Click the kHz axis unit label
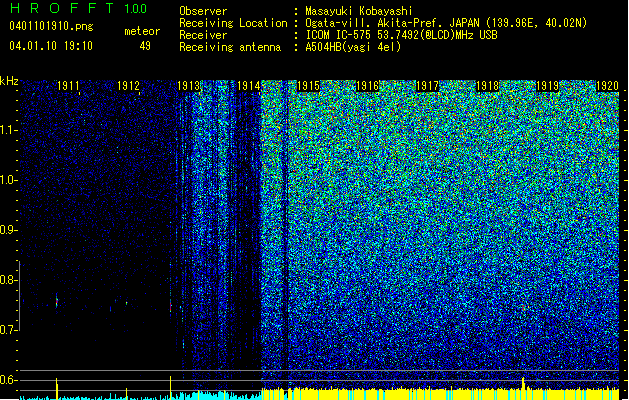The width and height of the screenshot is (629, 400). [x=9, y=81]
